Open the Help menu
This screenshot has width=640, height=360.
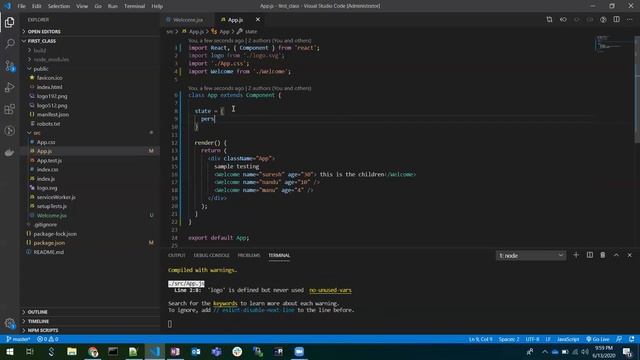tap(157, 6)
